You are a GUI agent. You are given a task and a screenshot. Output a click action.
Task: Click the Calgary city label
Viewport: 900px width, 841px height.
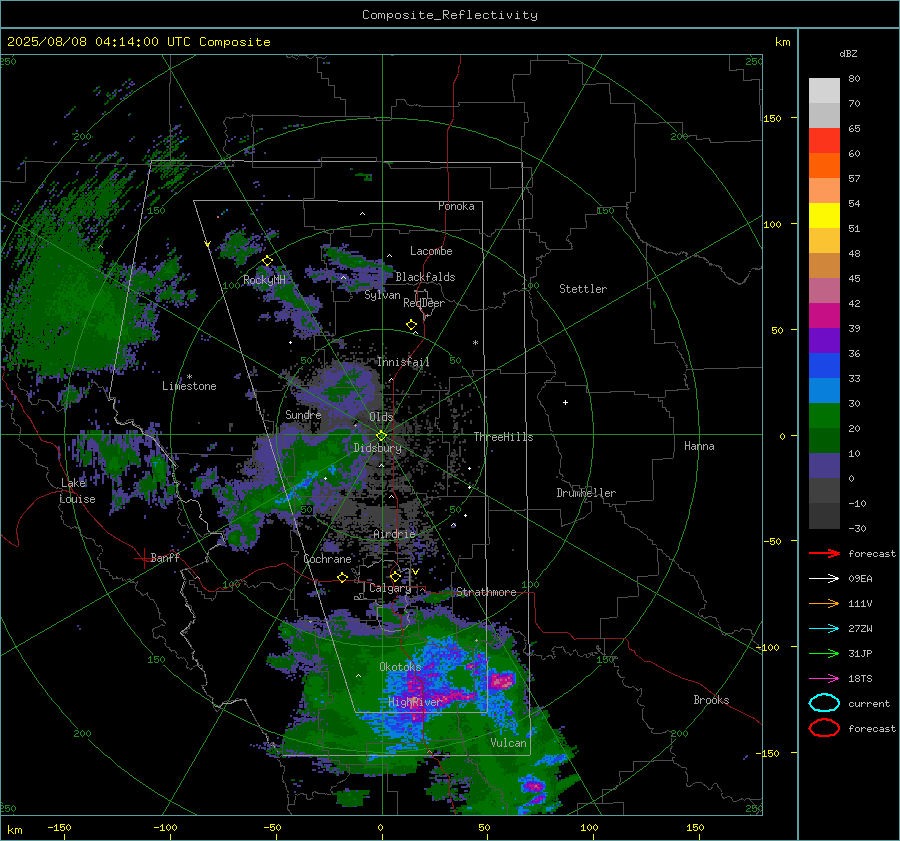(390, 588)
